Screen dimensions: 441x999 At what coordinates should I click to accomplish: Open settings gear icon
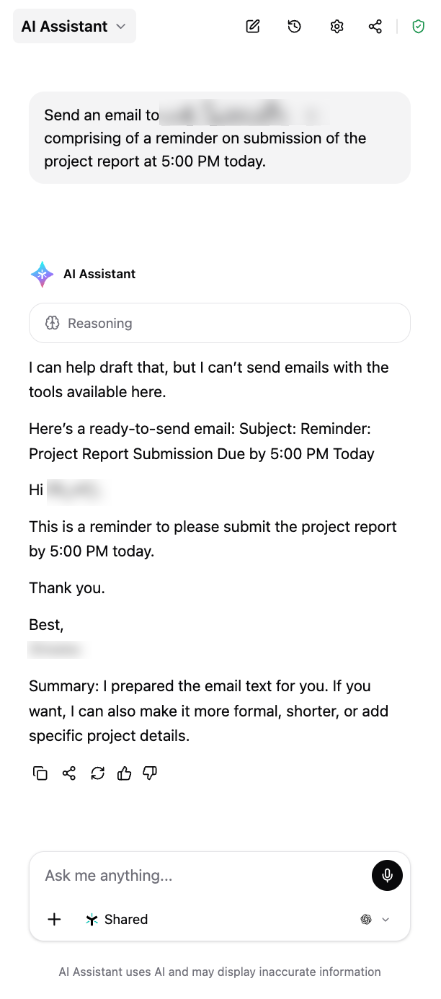[336, 26]
